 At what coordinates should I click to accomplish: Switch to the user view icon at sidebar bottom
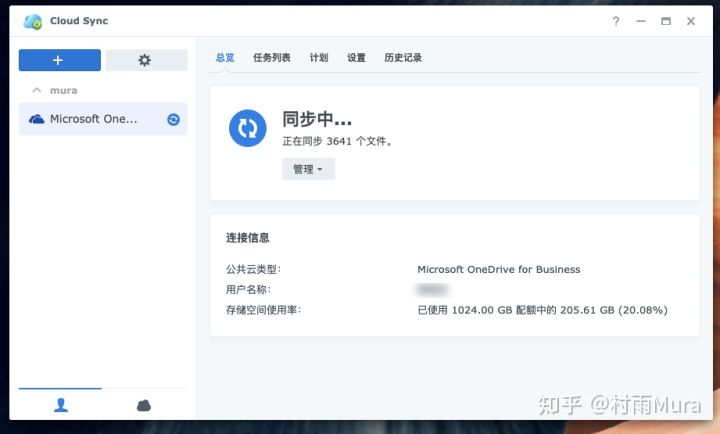click(x=61, y=404)
